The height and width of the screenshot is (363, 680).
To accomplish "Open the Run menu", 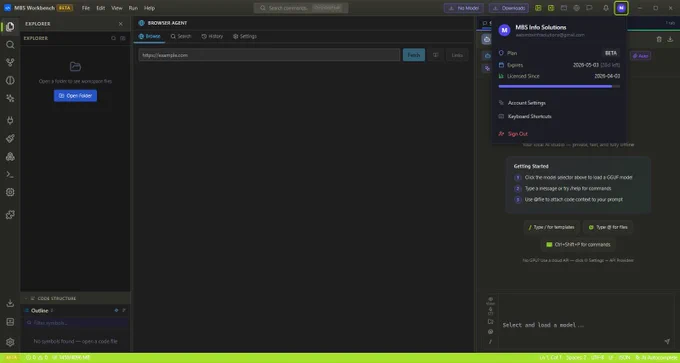I will pyautogui.click(x=133, y=8).
